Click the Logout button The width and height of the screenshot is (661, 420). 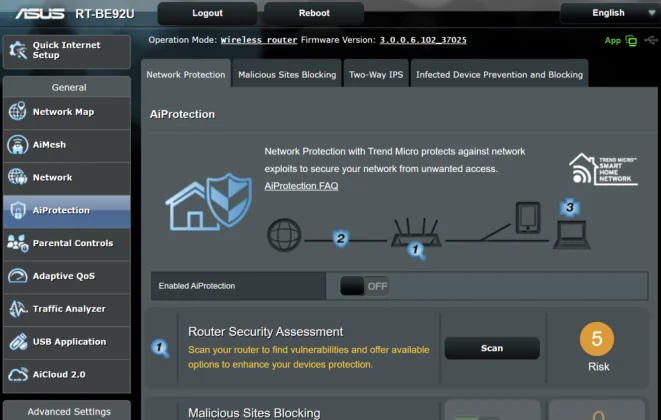[x=207, y=13]
